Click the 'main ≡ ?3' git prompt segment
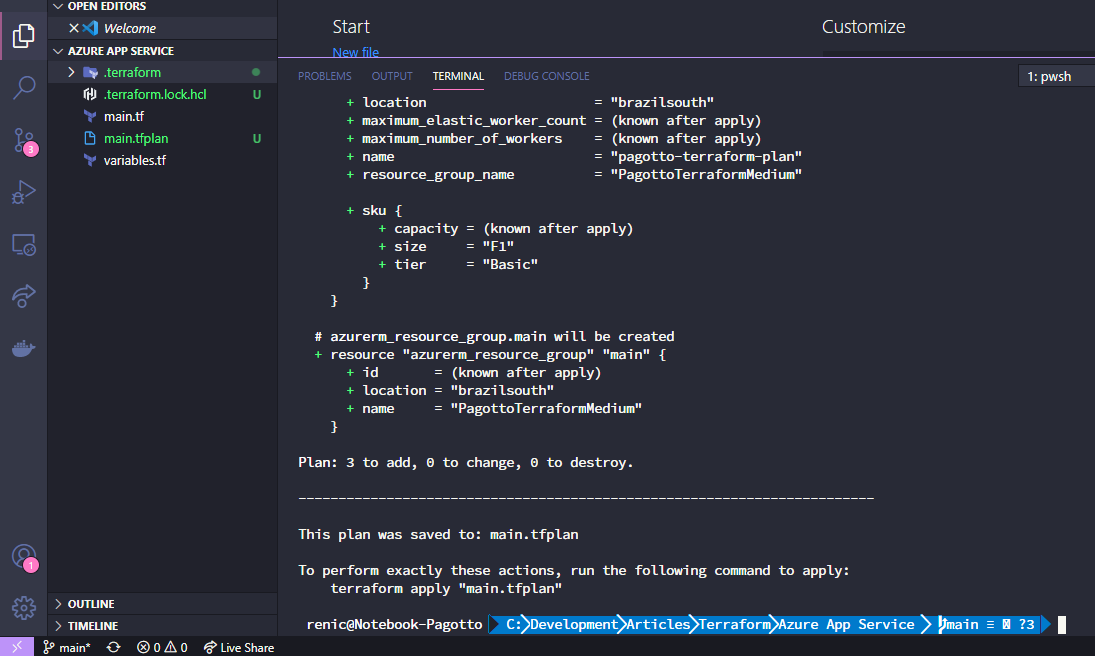Image resolution: width=1095 pixels, height=656 pixels. click(987, 625)
